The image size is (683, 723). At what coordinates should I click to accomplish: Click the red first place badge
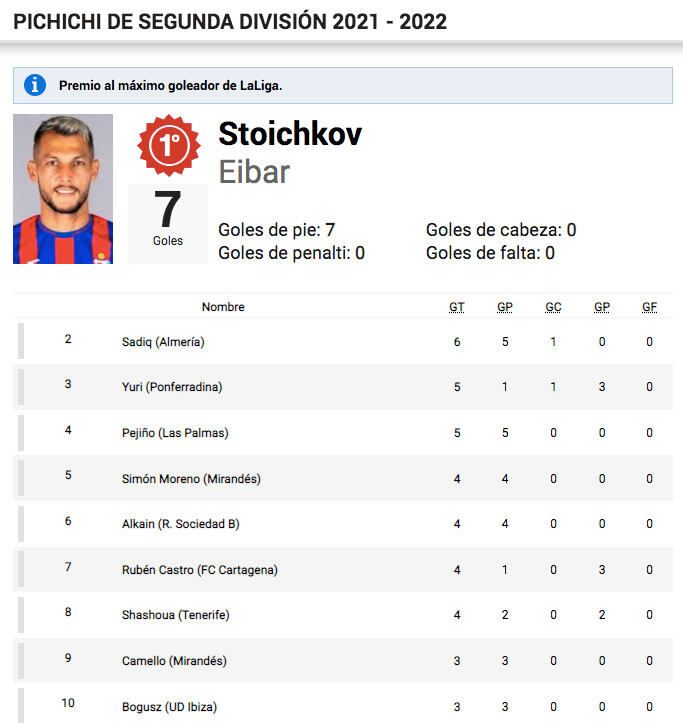(x=169, y=146)
